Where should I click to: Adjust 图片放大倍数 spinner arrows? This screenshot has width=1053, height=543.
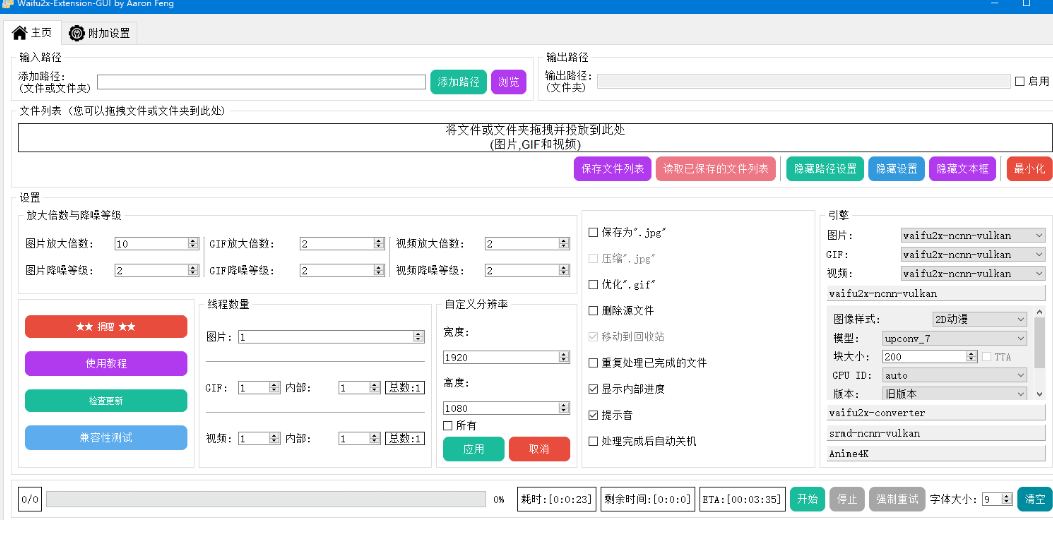193,244
